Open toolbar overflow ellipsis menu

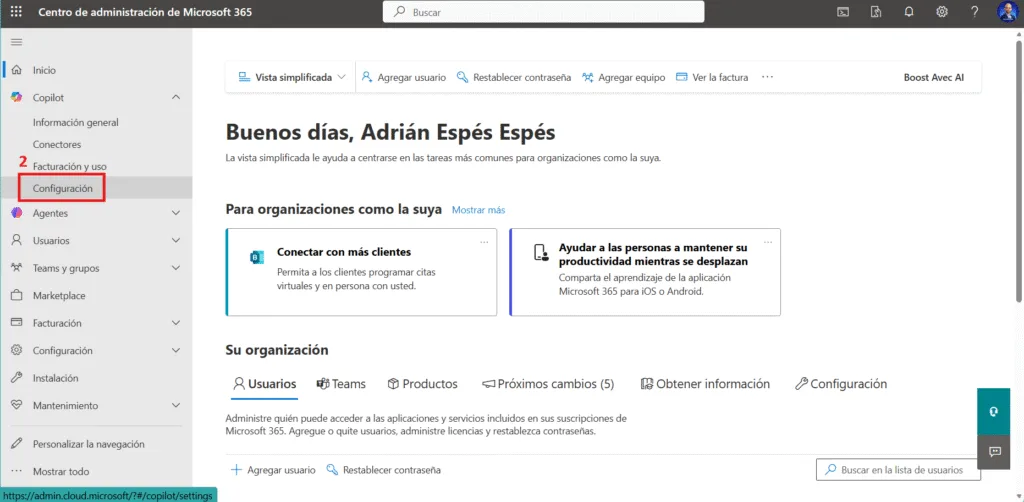pos(767,77)
